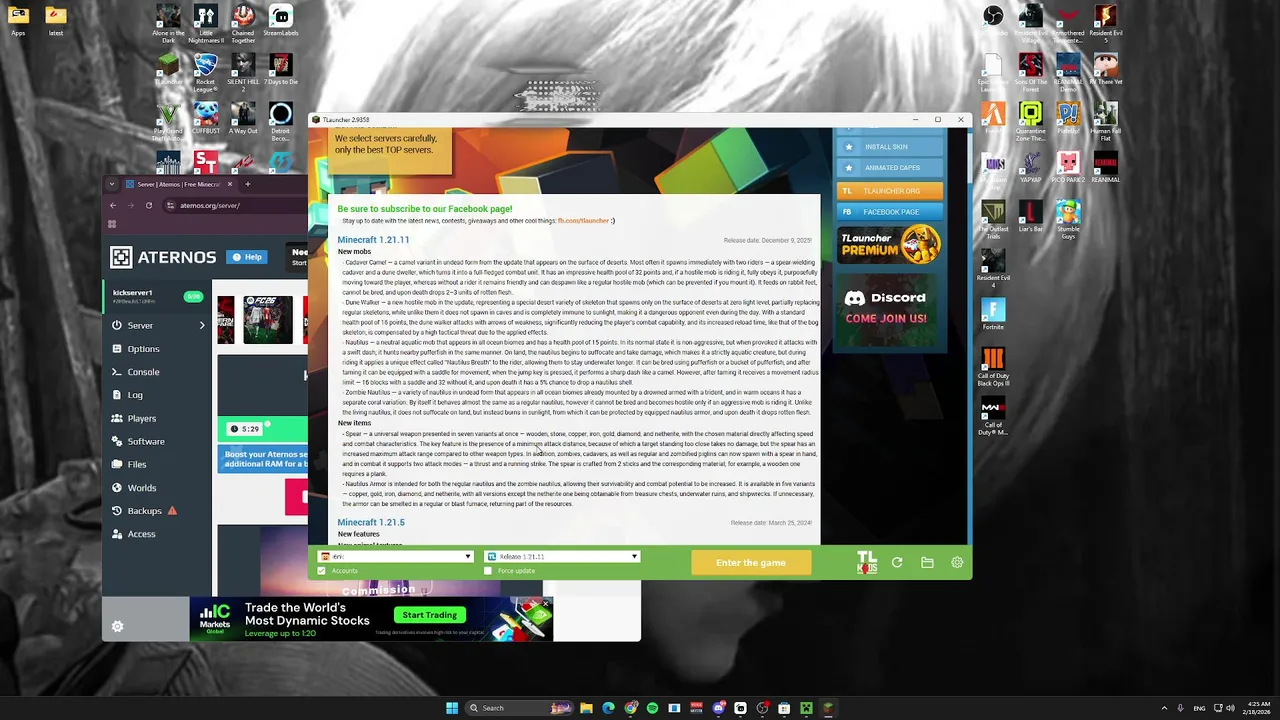Expand the Server chevron in Aternos sidebar
This screenshot has width=1280, height=720.
coord(202,325)
